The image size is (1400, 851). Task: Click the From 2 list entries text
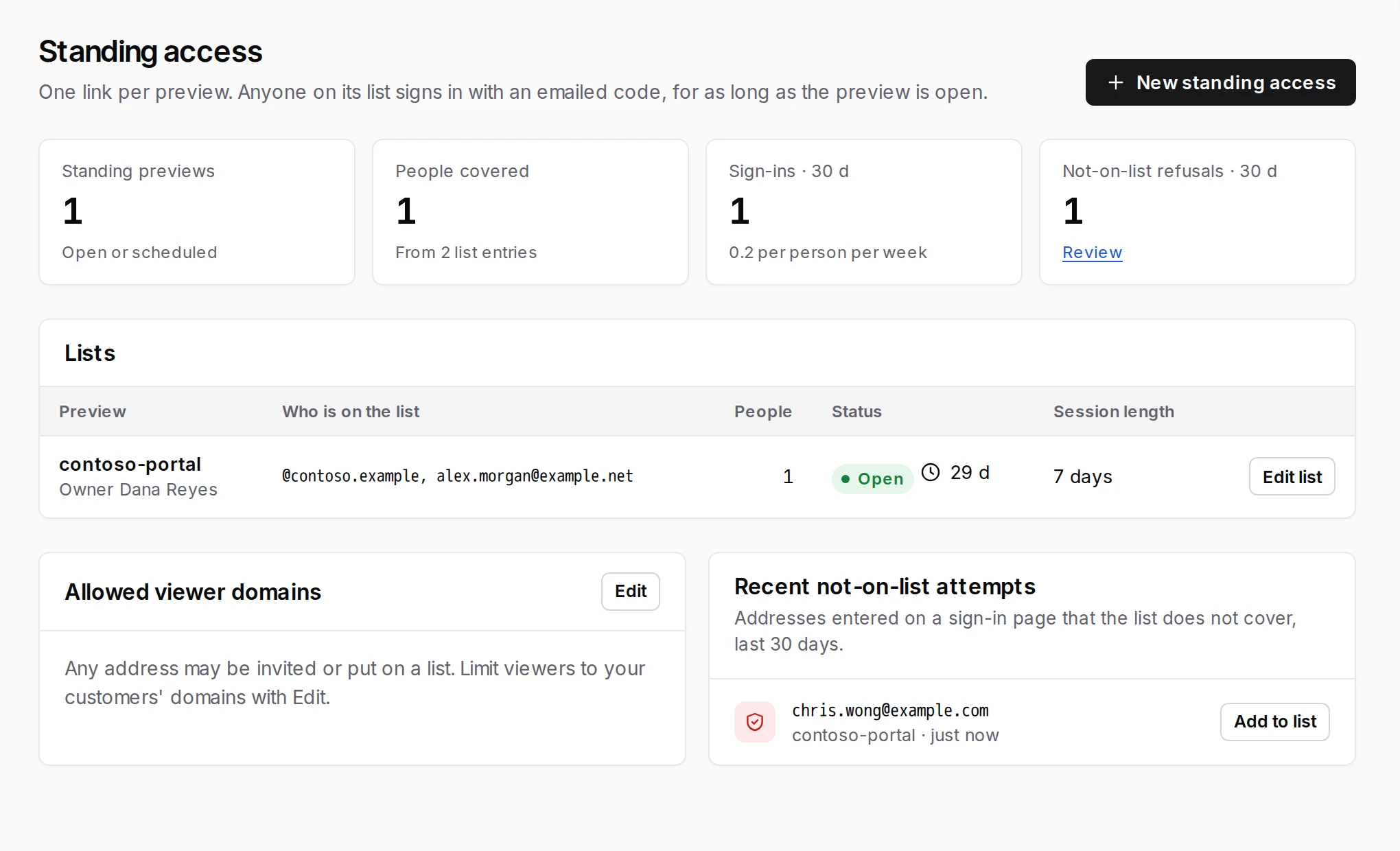click(x=466, y=253)
